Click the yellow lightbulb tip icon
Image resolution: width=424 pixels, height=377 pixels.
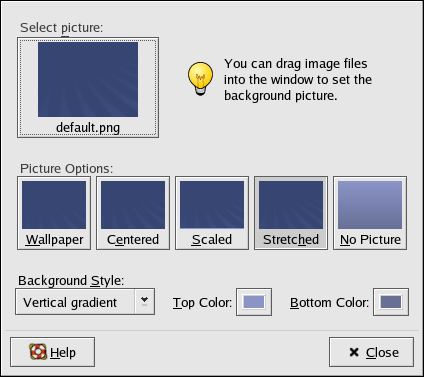[x=200, y=79]
